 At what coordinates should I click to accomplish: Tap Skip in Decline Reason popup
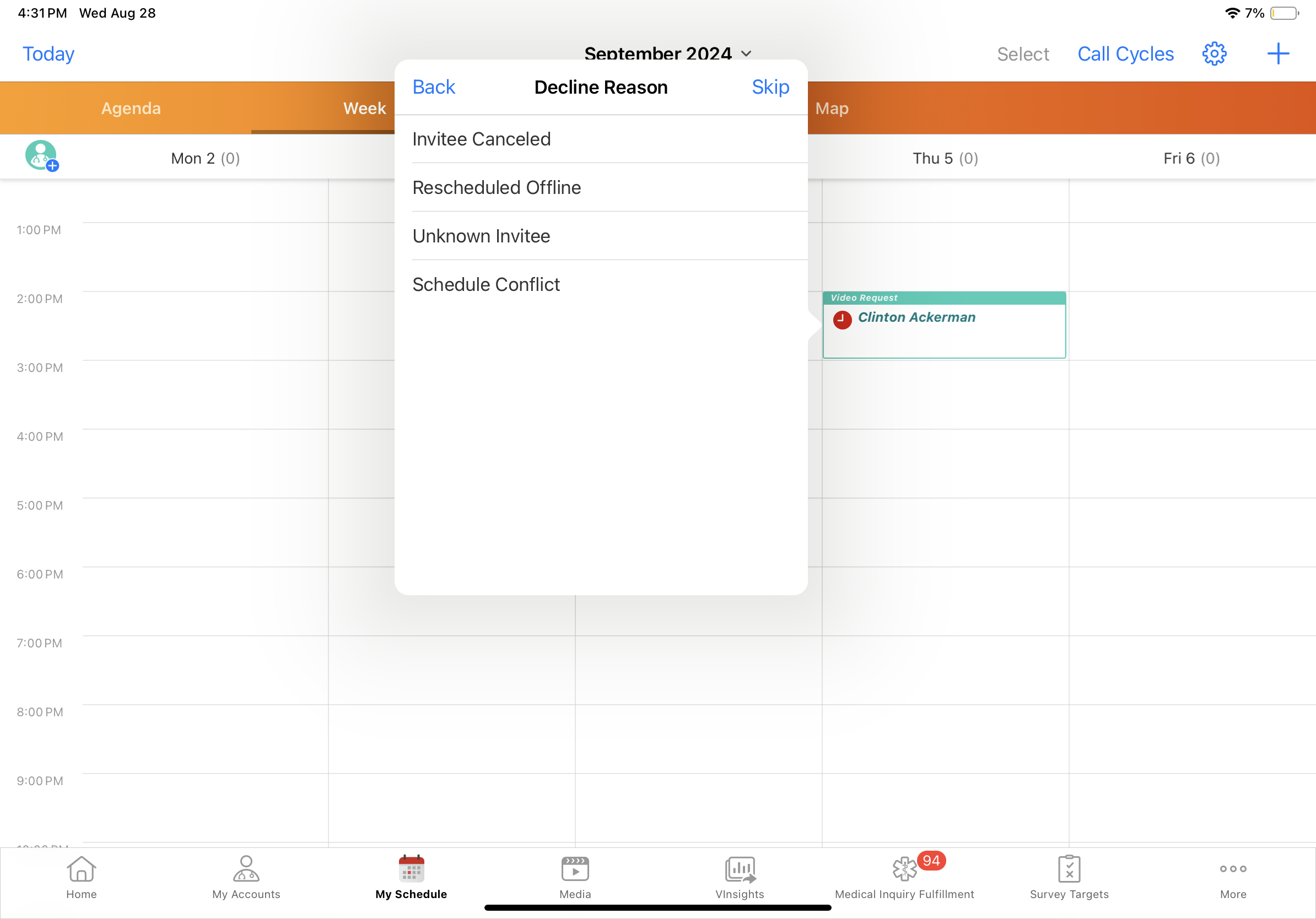coord(770,87)
